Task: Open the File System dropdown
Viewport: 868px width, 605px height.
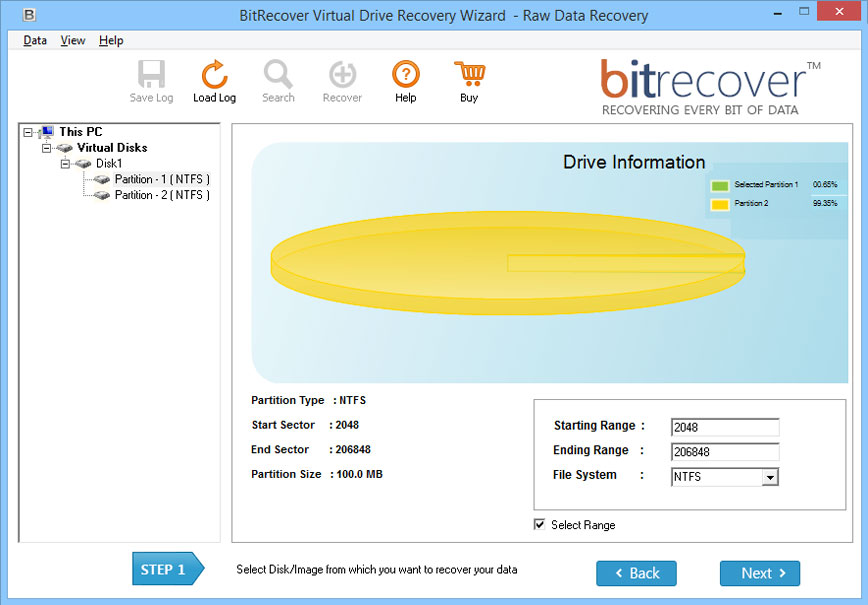Action: [770, 476]
